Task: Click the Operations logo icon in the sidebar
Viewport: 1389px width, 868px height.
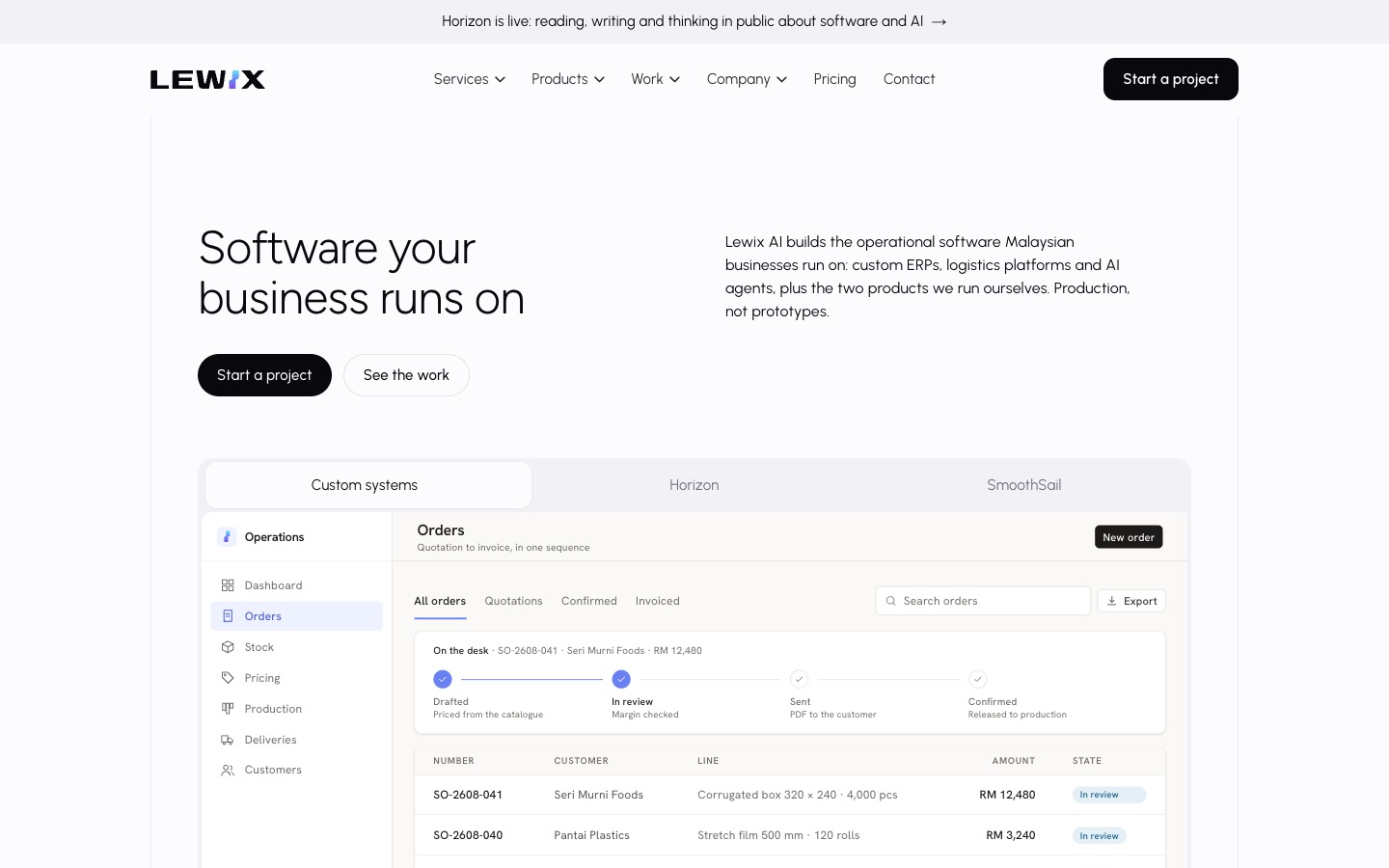Action: (227, 537)
